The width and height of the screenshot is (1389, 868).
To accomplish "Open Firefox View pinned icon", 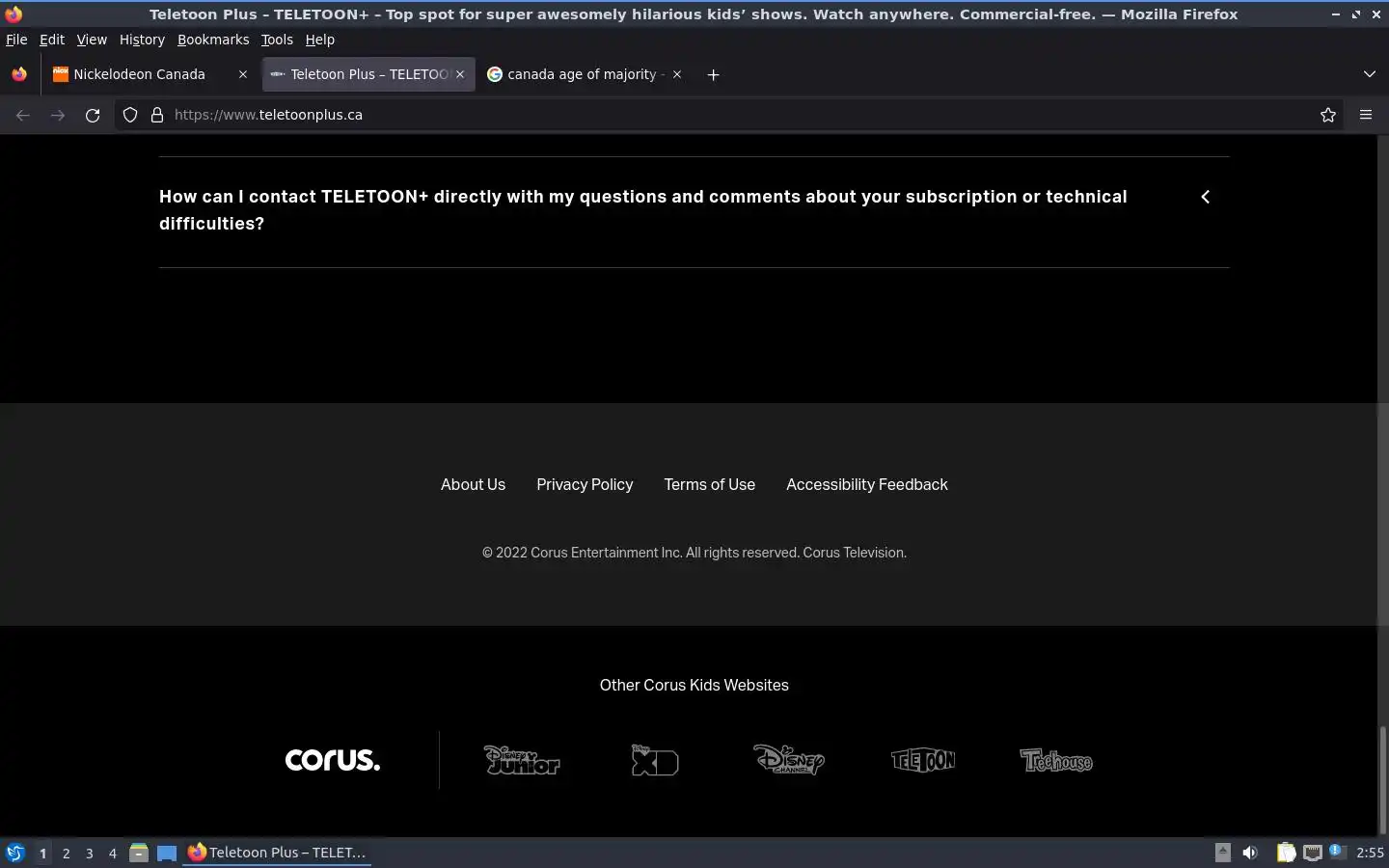I will pos(19,74).
